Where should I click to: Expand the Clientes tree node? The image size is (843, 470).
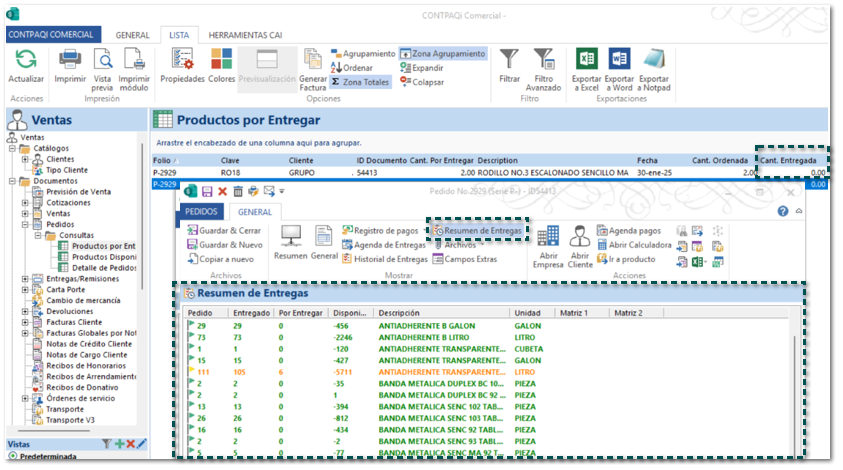[x=25, y=159]
